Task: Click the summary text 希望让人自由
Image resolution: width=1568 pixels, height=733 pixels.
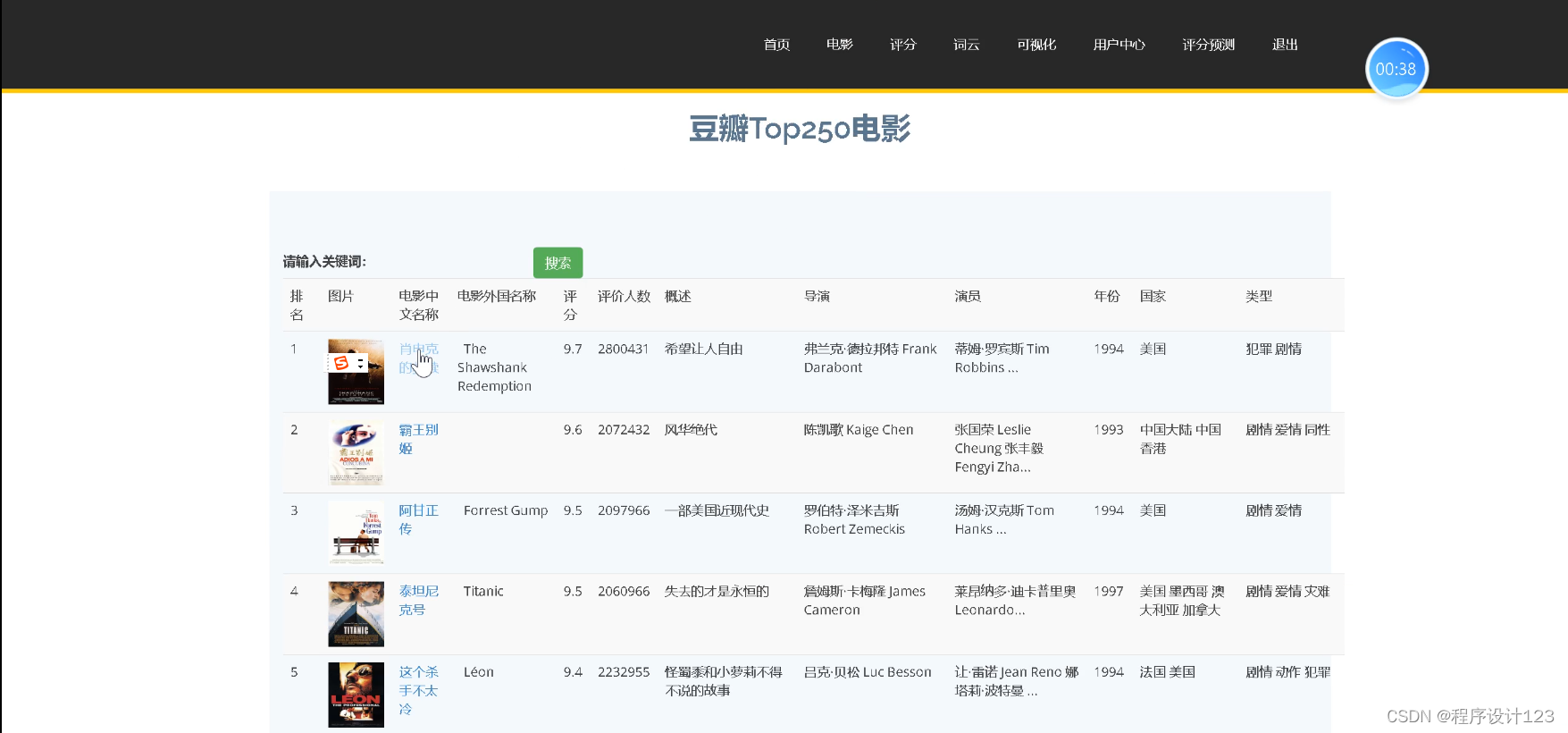Action: [x=703, y=349]
